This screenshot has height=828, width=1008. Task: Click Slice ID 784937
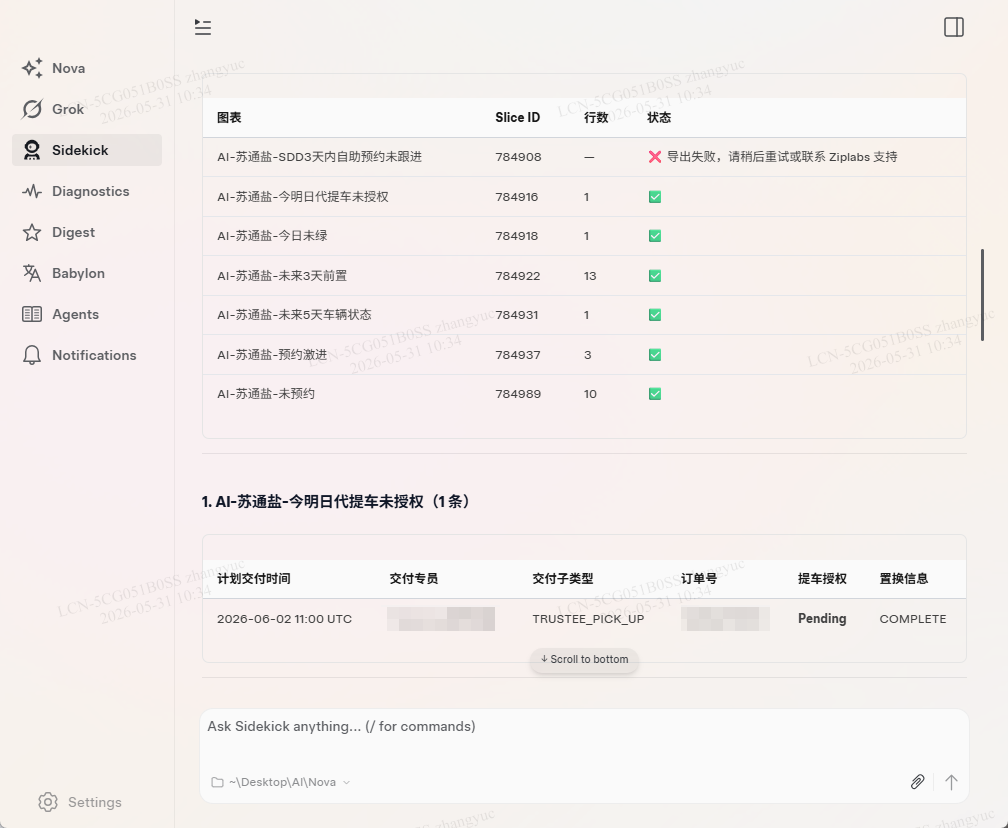click(518, 355)
